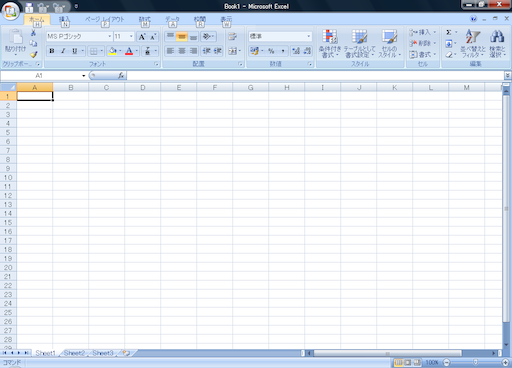The image size is (512, 368).
Task: Click the Office button orb
Action: [10, 11]
